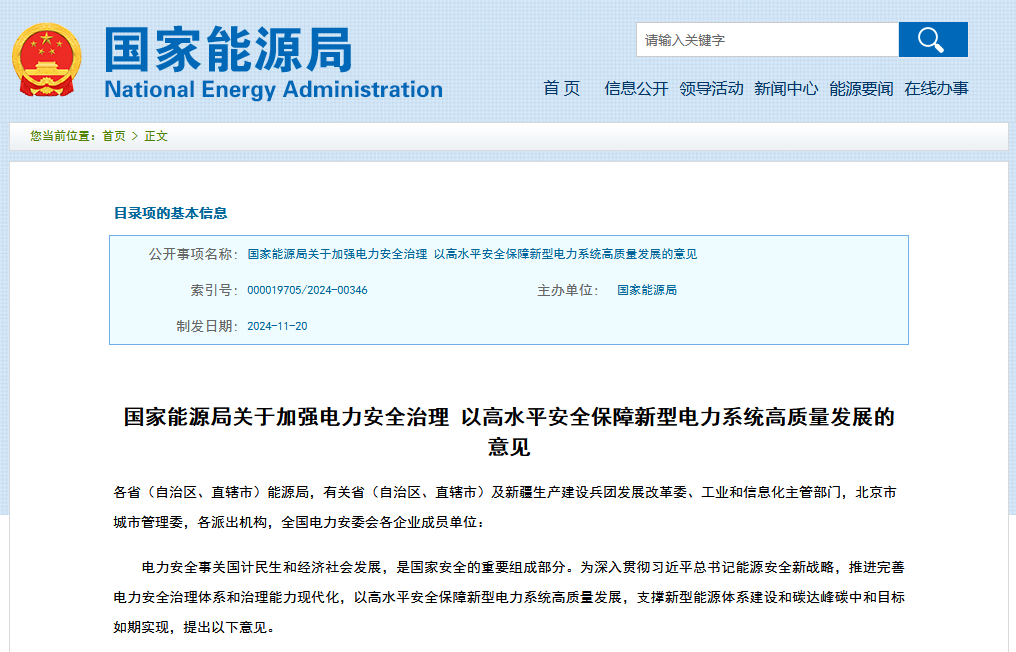Open the 能源要闻 navigation item
The height and width of the screenshot is (652, 1016).
[x=861, y=88]
